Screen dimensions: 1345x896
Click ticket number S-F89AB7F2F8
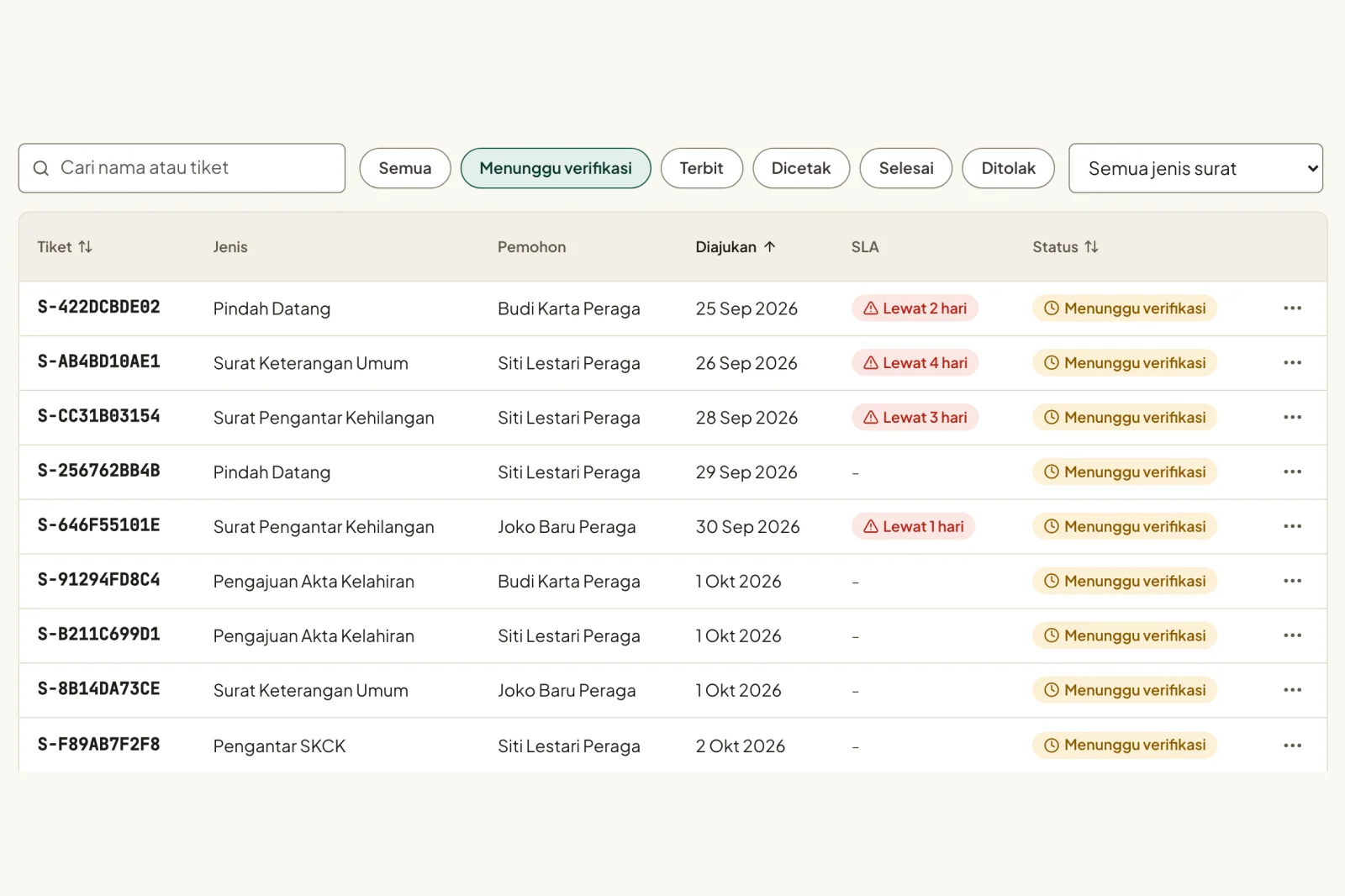click(98, 745)
